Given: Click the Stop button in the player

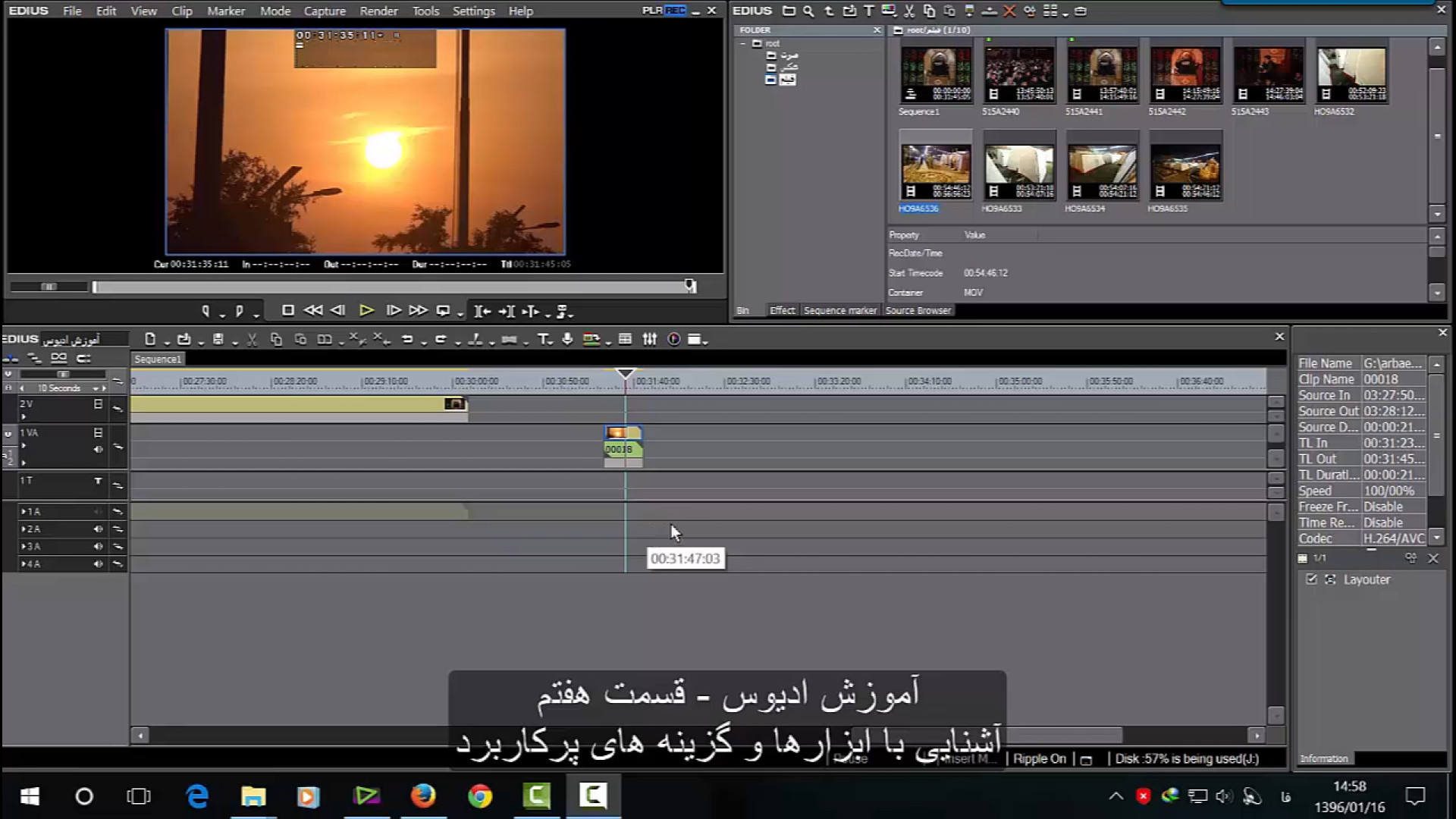Looking at the screenshot, I should tap(288, 310).
